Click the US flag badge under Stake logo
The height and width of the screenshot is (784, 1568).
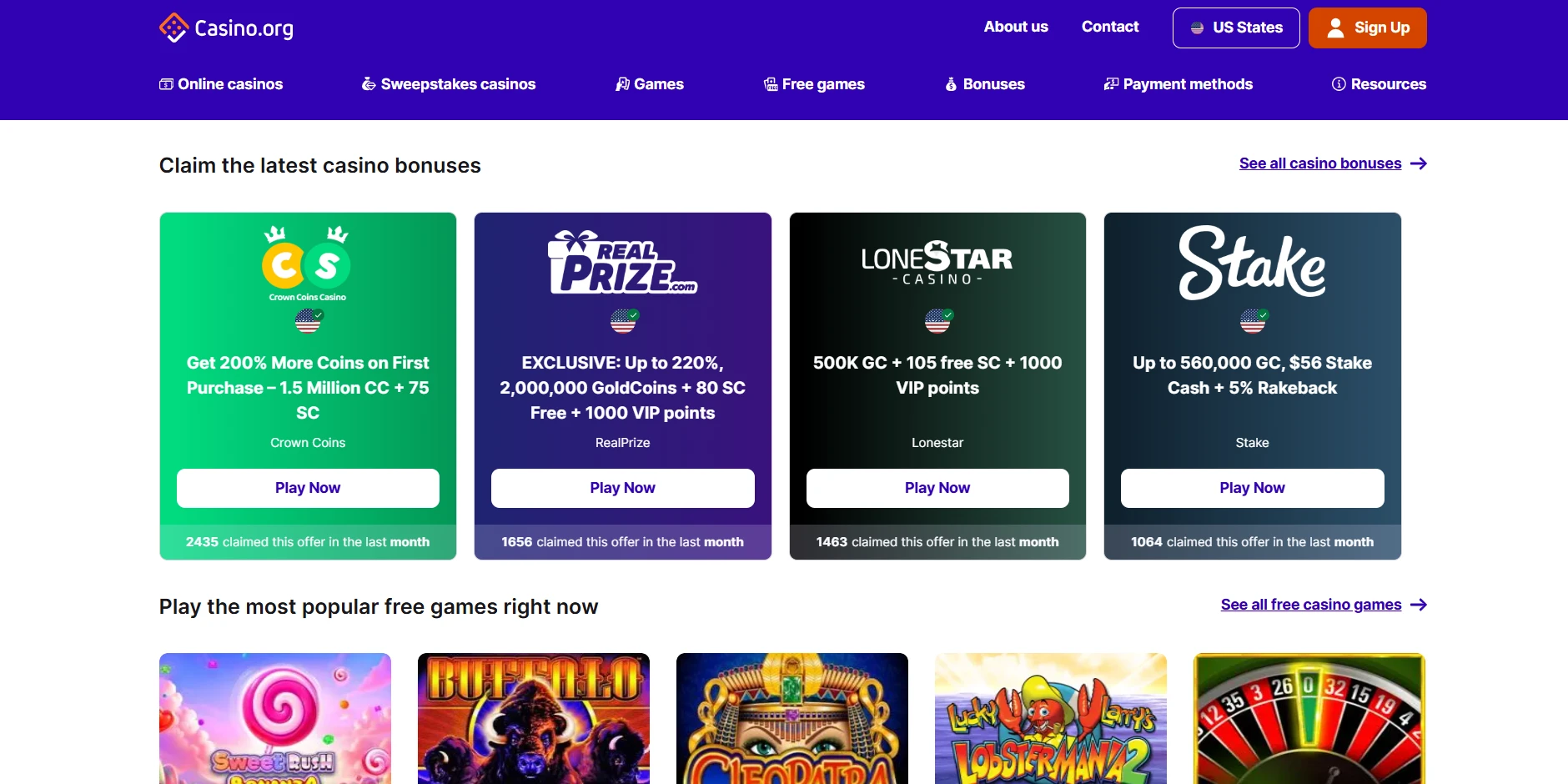click(1253, 320)
